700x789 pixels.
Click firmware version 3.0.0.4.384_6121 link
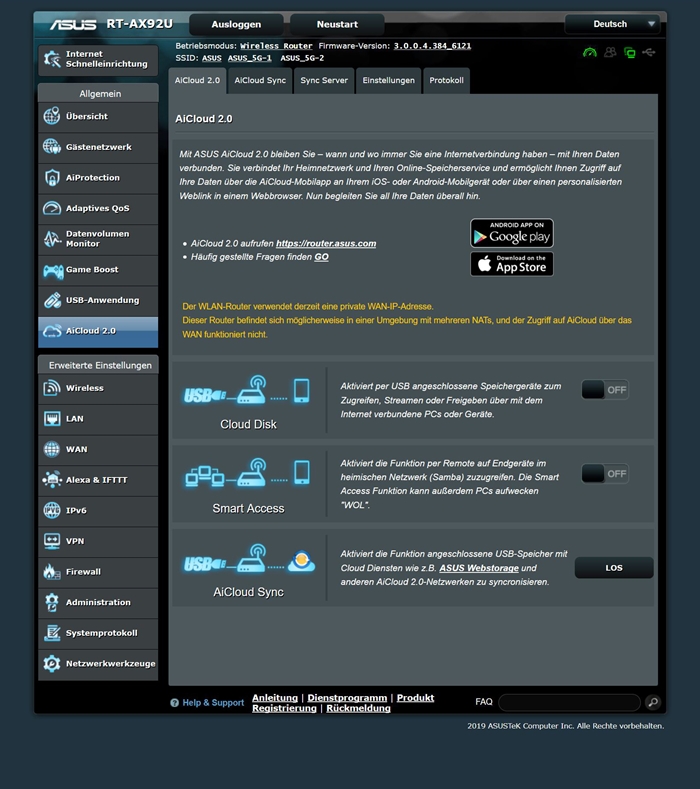pos(432,46)
